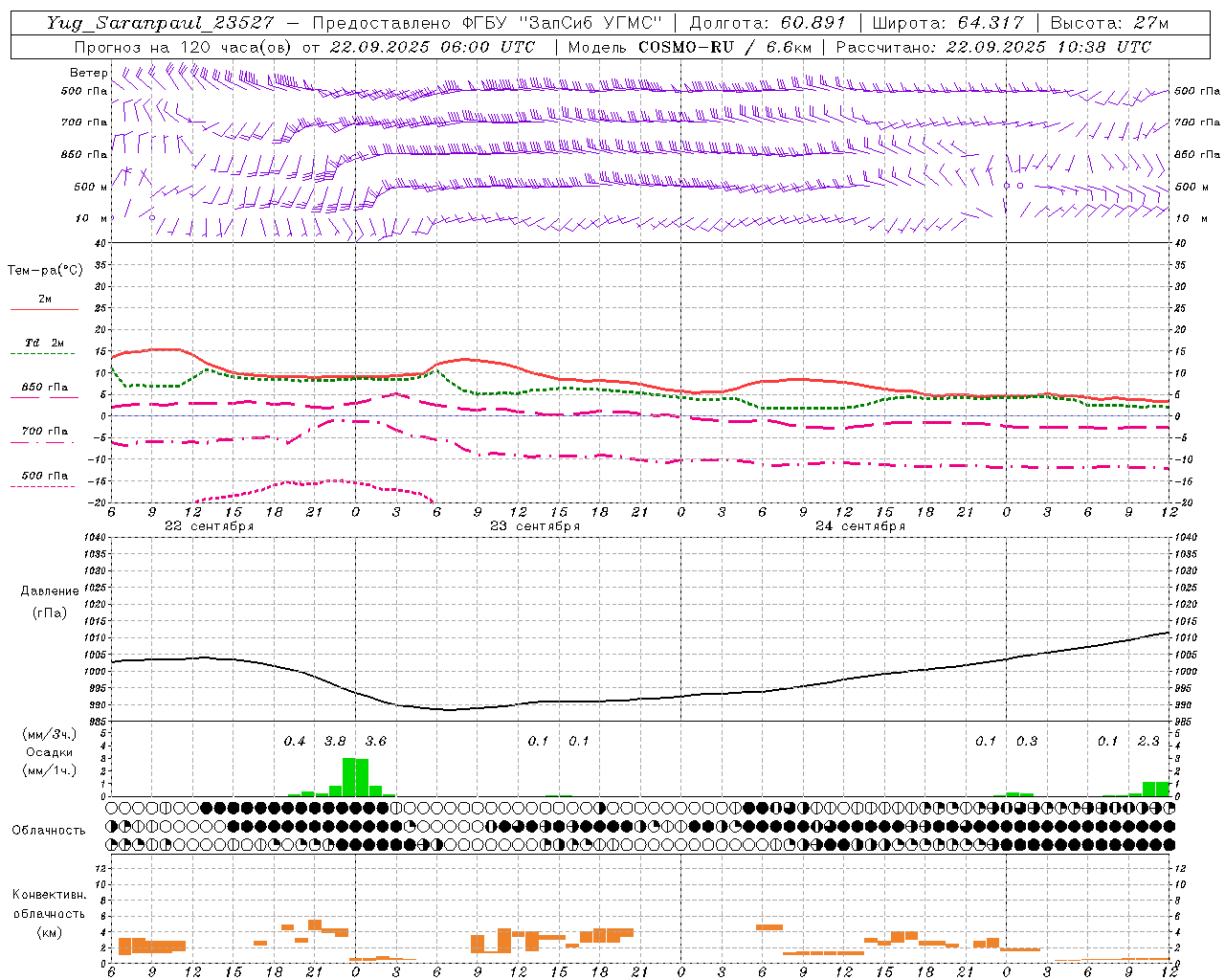
Task: Click the (гПа) unit under Давление
Action: point(50,612)
